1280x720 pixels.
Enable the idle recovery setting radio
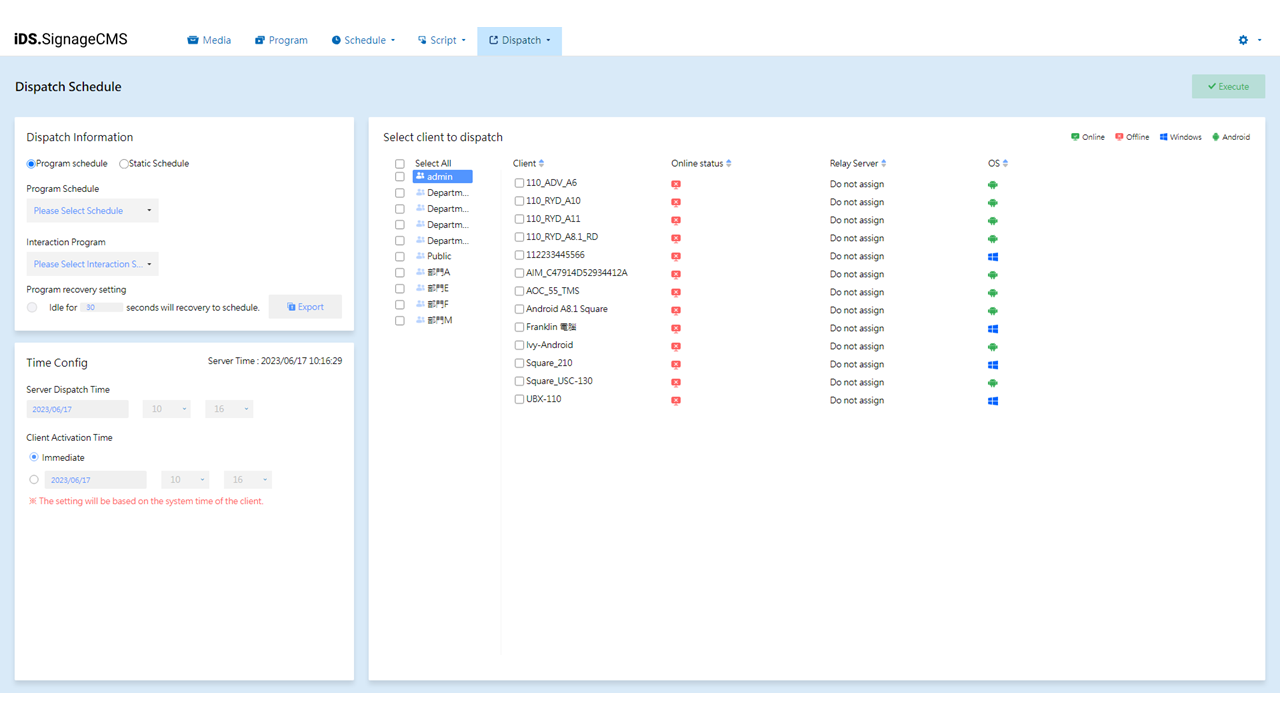[x=32, y=308]
